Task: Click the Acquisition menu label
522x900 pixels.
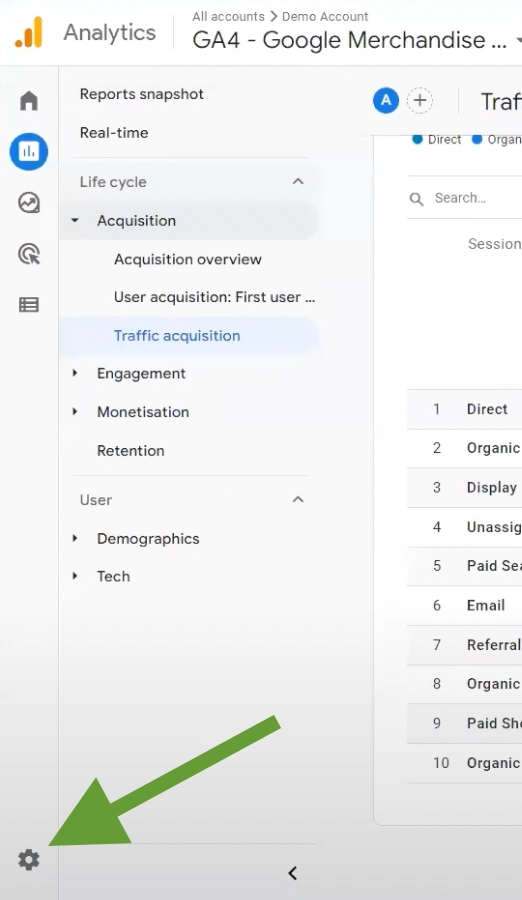Action: point(136,221)
